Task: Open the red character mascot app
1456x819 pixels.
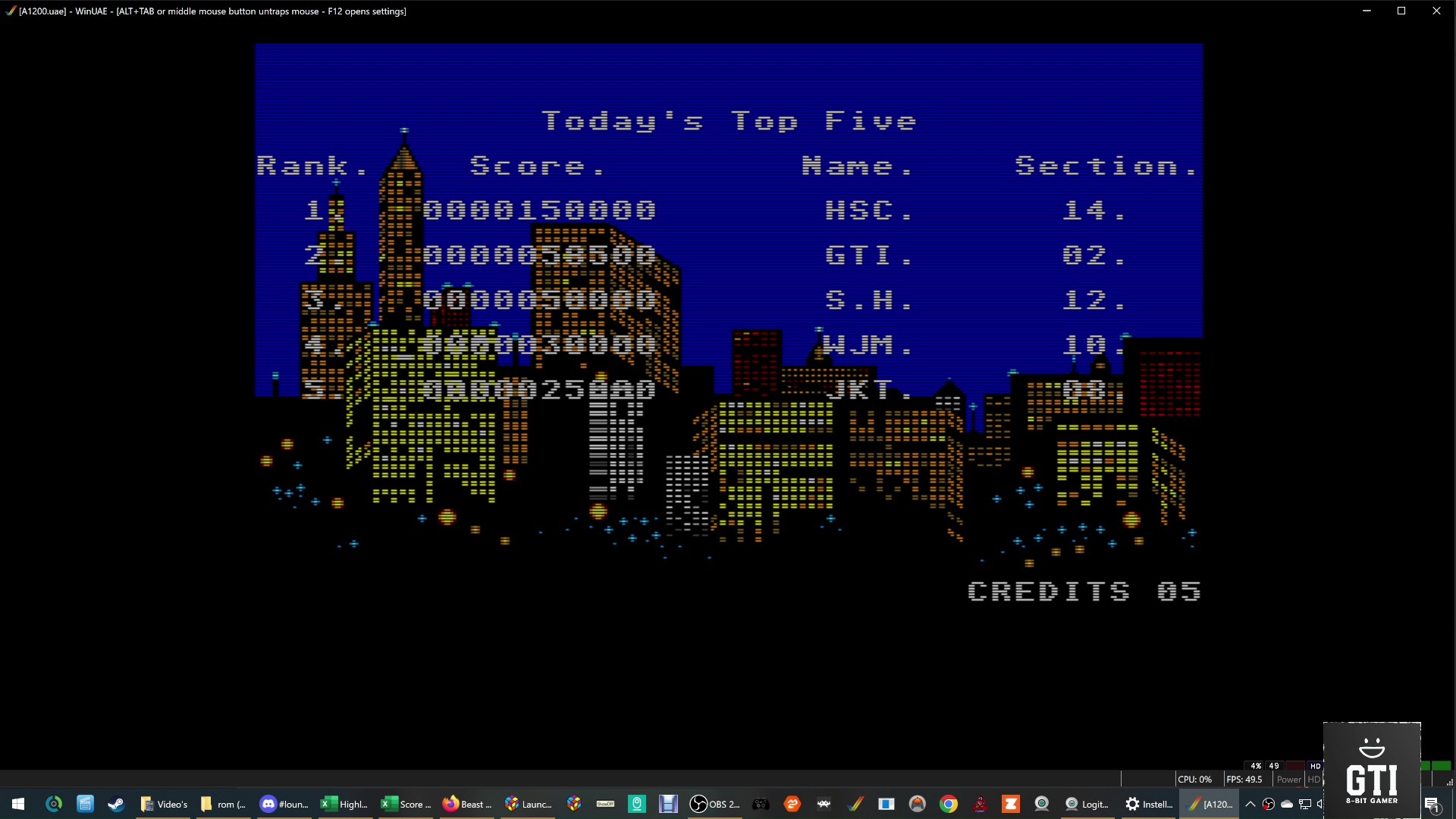Action: 981,804
